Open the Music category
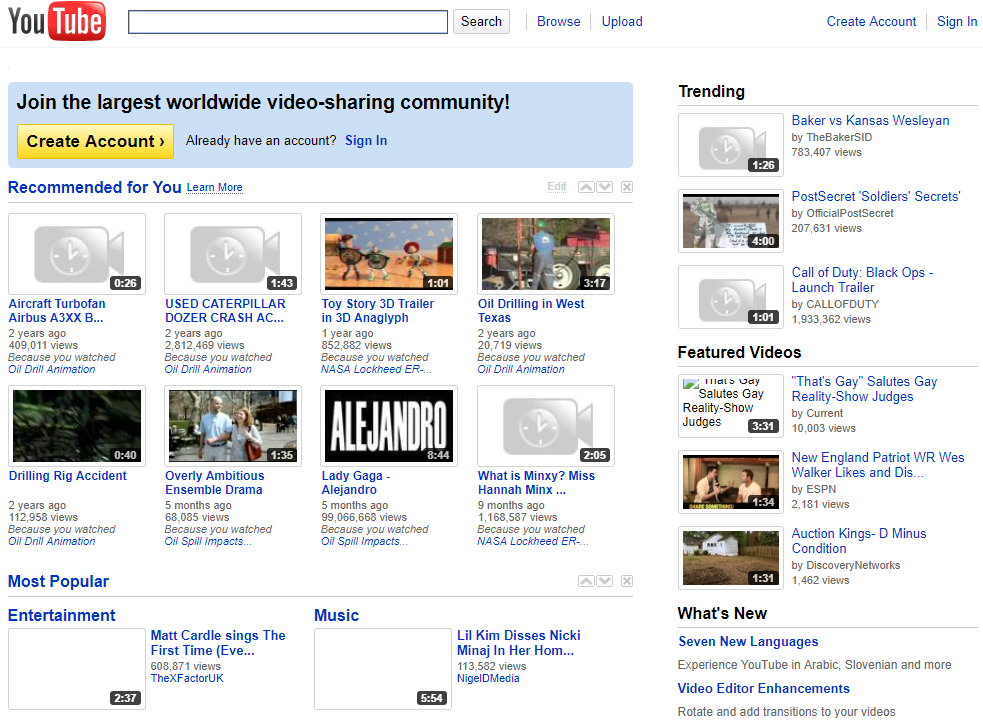This screenshot has height=720, width=983. tap(337, 615)
